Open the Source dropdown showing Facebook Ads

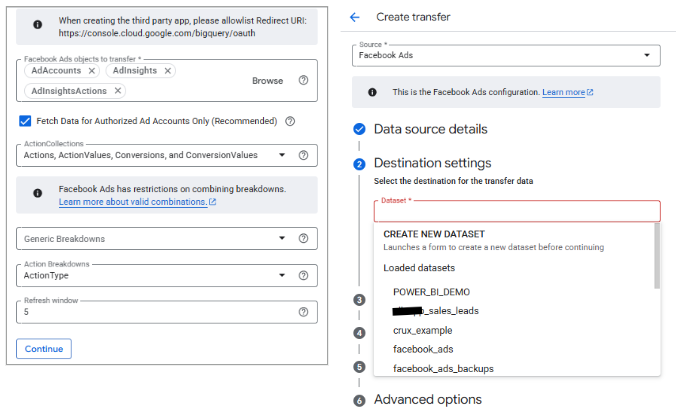tap(647, 56)
